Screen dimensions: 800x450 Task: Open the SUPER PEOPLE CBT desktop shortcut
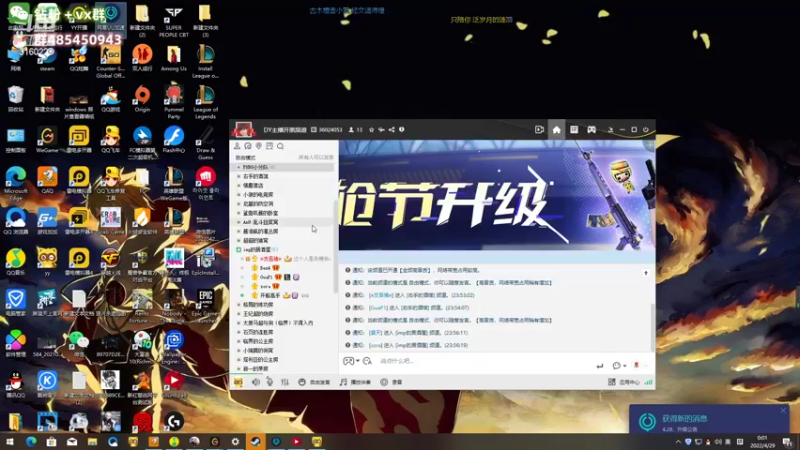coord(173,21)
